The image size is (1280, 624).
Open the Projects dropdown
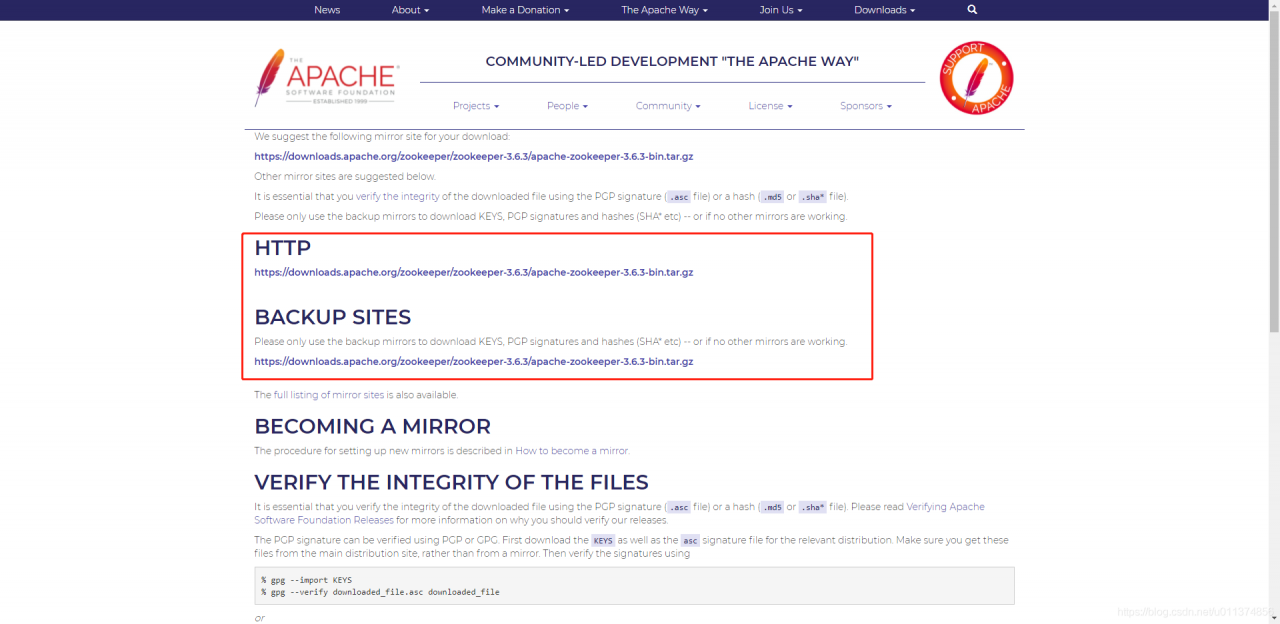pos(476,106)
